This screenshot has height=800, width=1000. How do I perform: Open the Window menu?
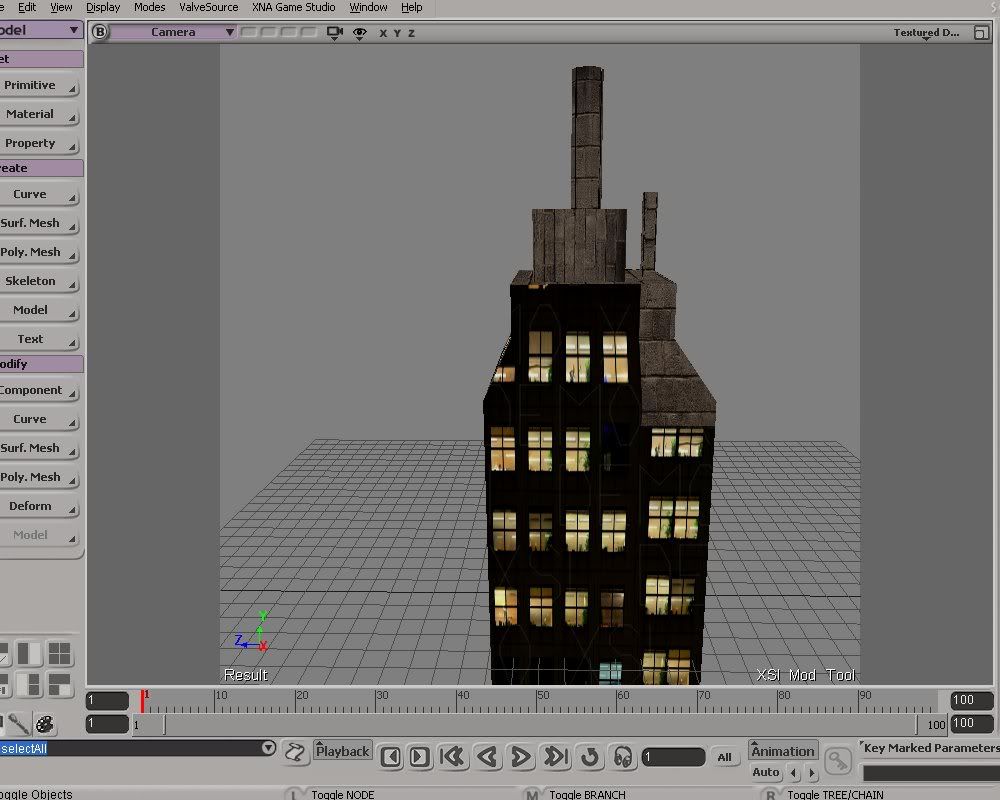[x=368, y=7]
